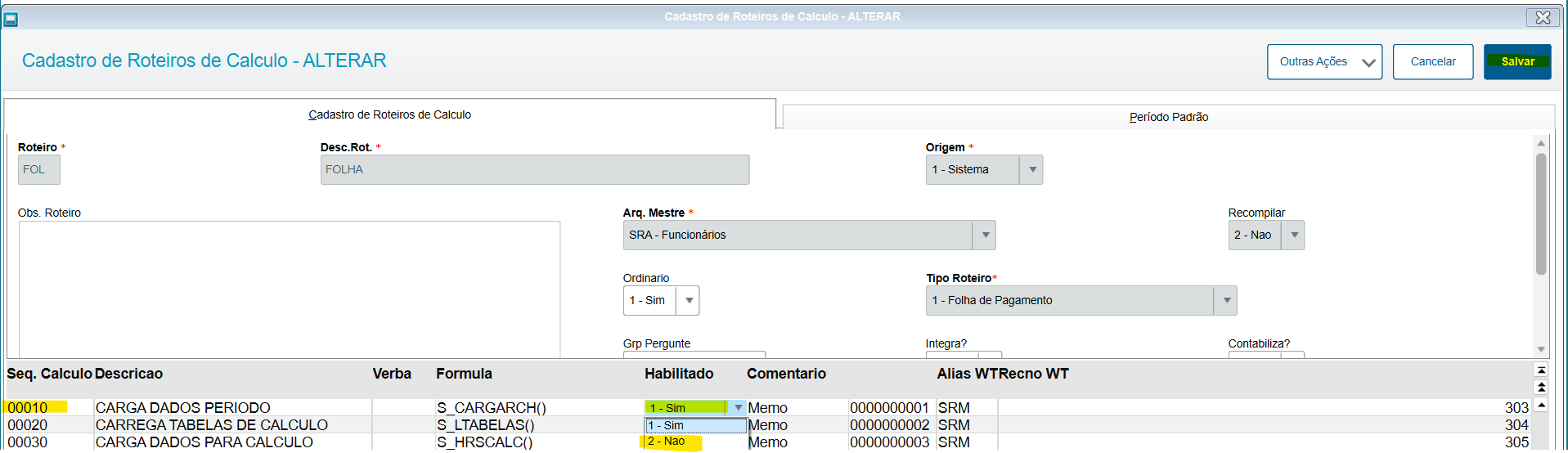Jump to first grid row using top-bar arrow icon
Screen dimensions: 1568x453
point(1541,370)
